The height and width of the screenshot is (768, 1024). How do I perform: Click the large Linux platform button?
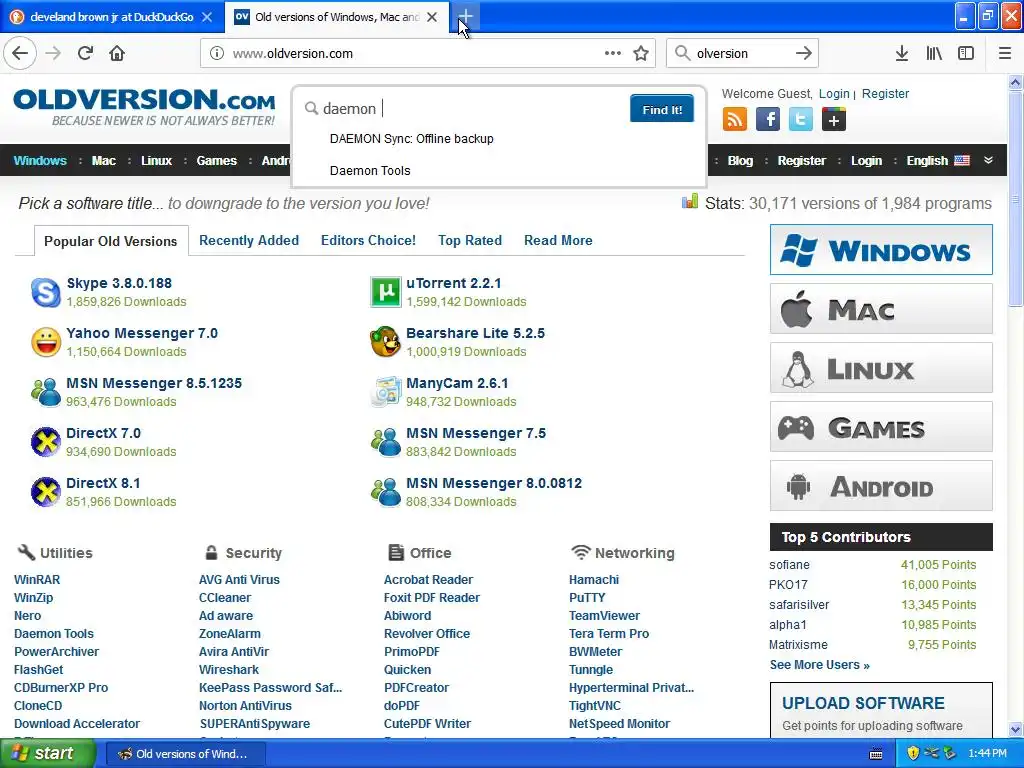tap(881, 368)
